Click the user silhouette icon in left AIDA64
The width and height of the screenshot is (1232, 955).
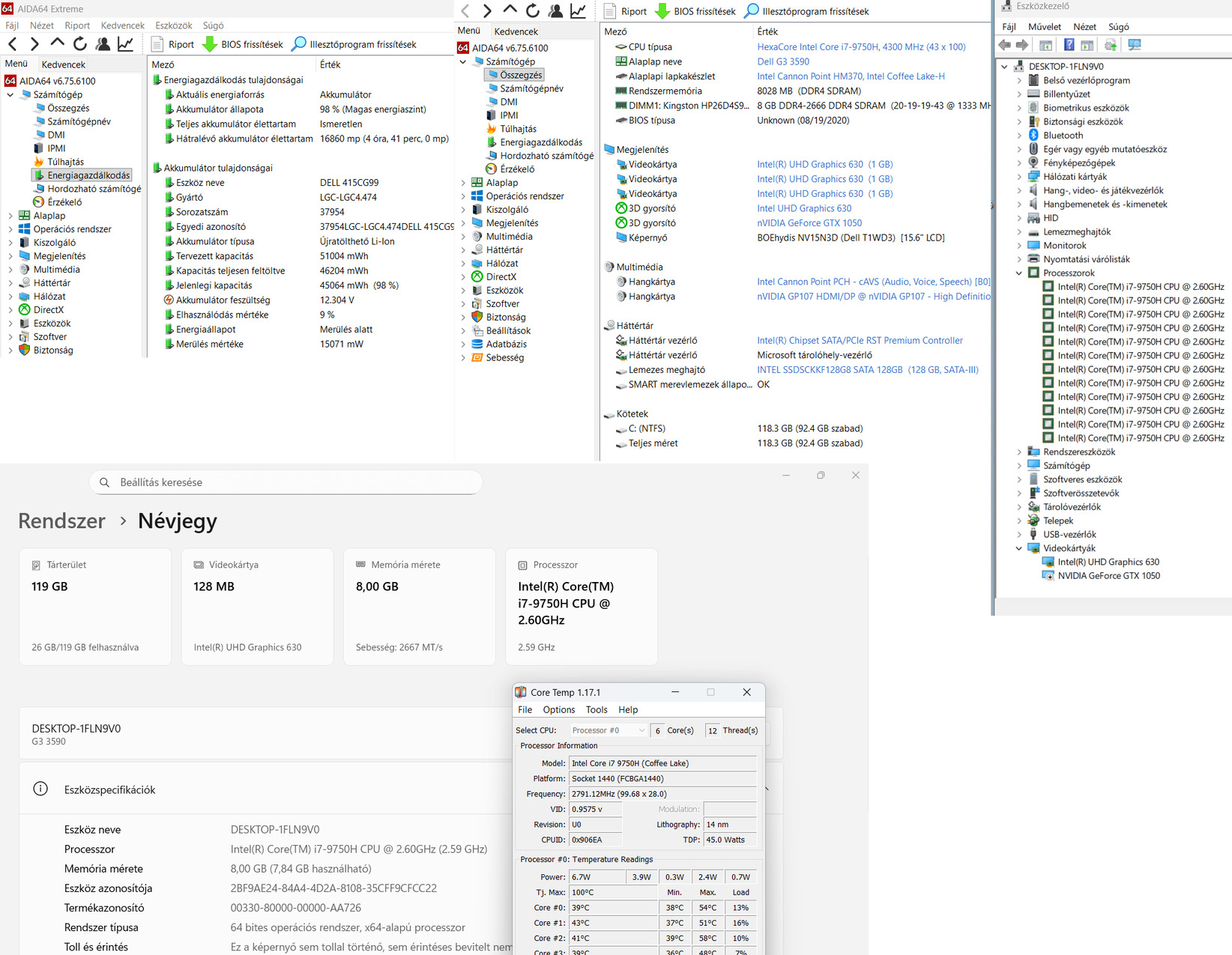(103, 44)
